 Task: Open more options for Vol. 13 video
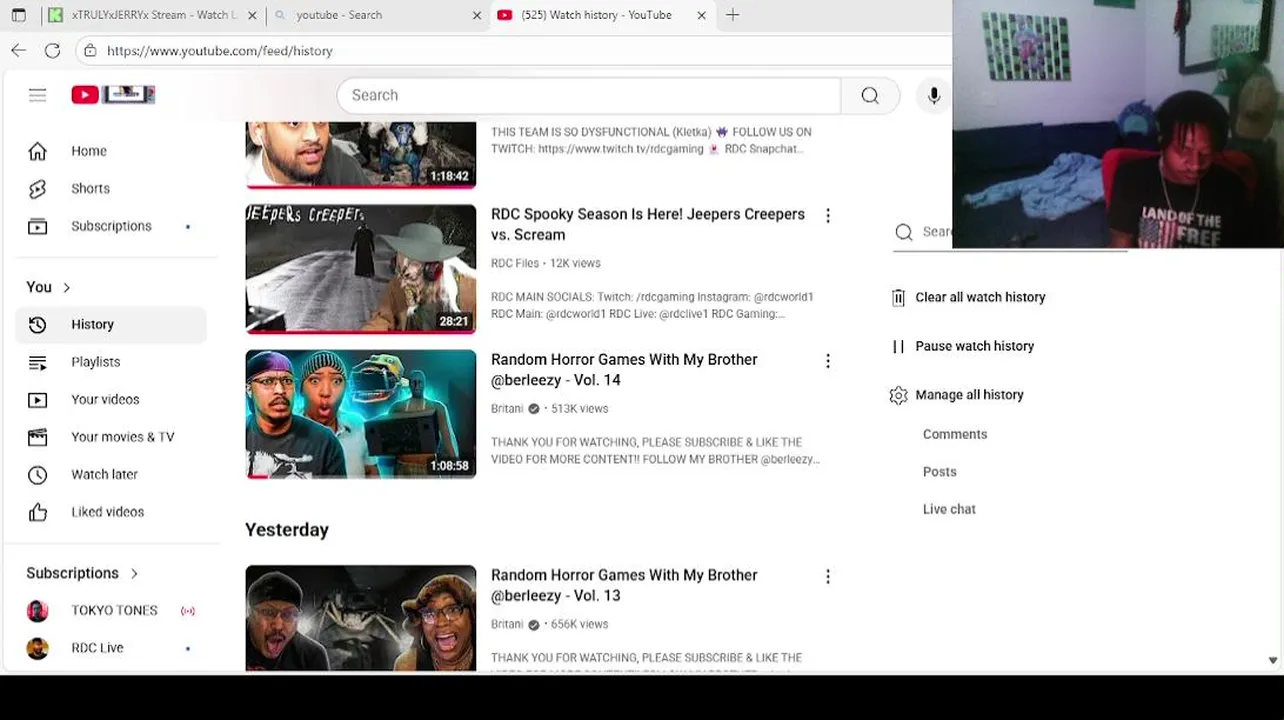[x=828, y=577]
